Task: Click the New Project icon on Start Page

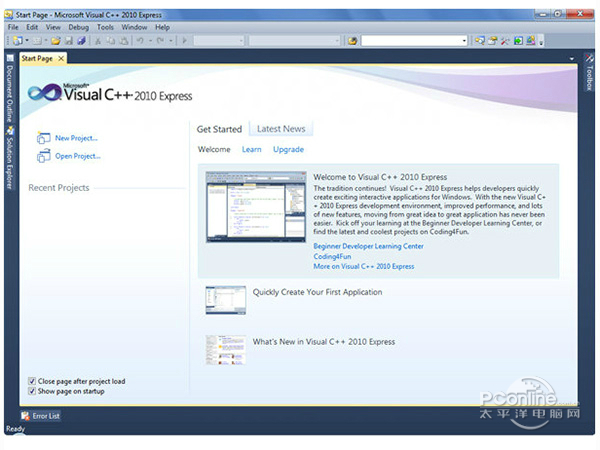Action: pyautogui.click(x=44, y=138)
